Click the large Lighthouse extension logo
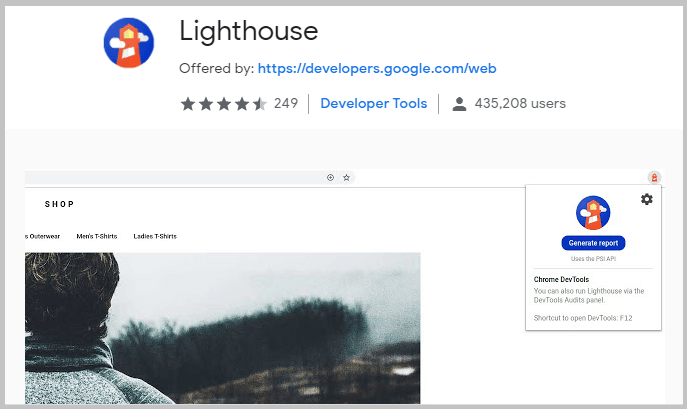 (129, 43)
